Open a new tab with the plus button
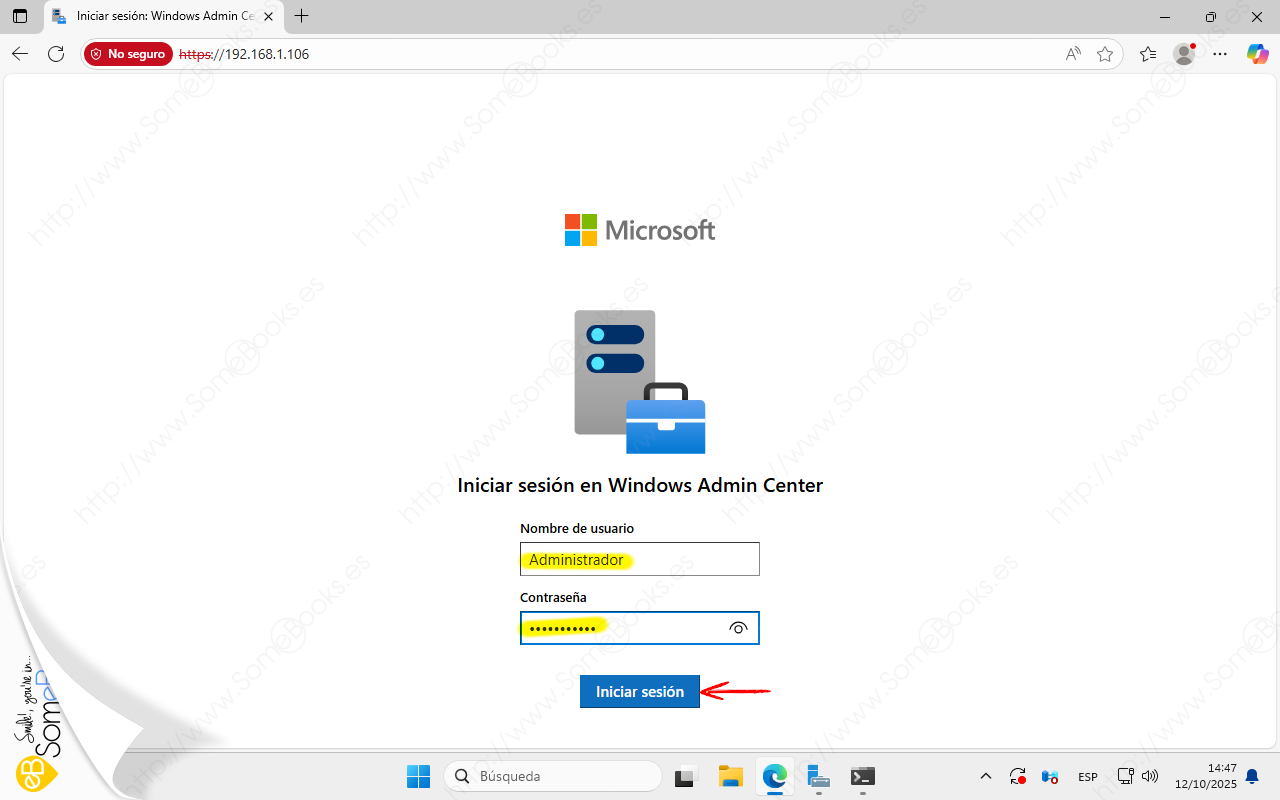This screenshot has width=1280, height=800. 301,16
